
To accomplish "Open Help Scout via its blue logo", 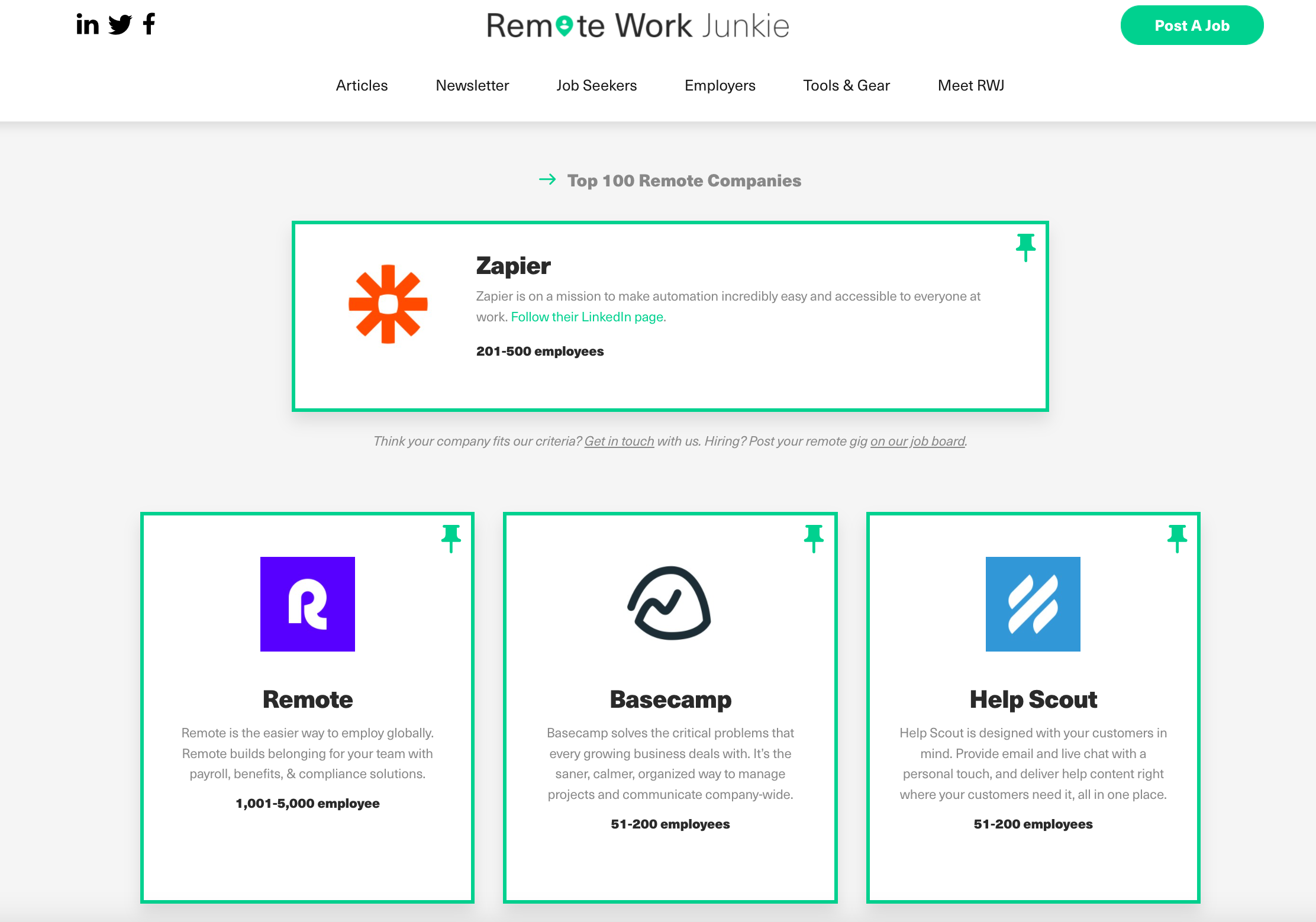I will pyautogui.click(x=1033, y=604).
